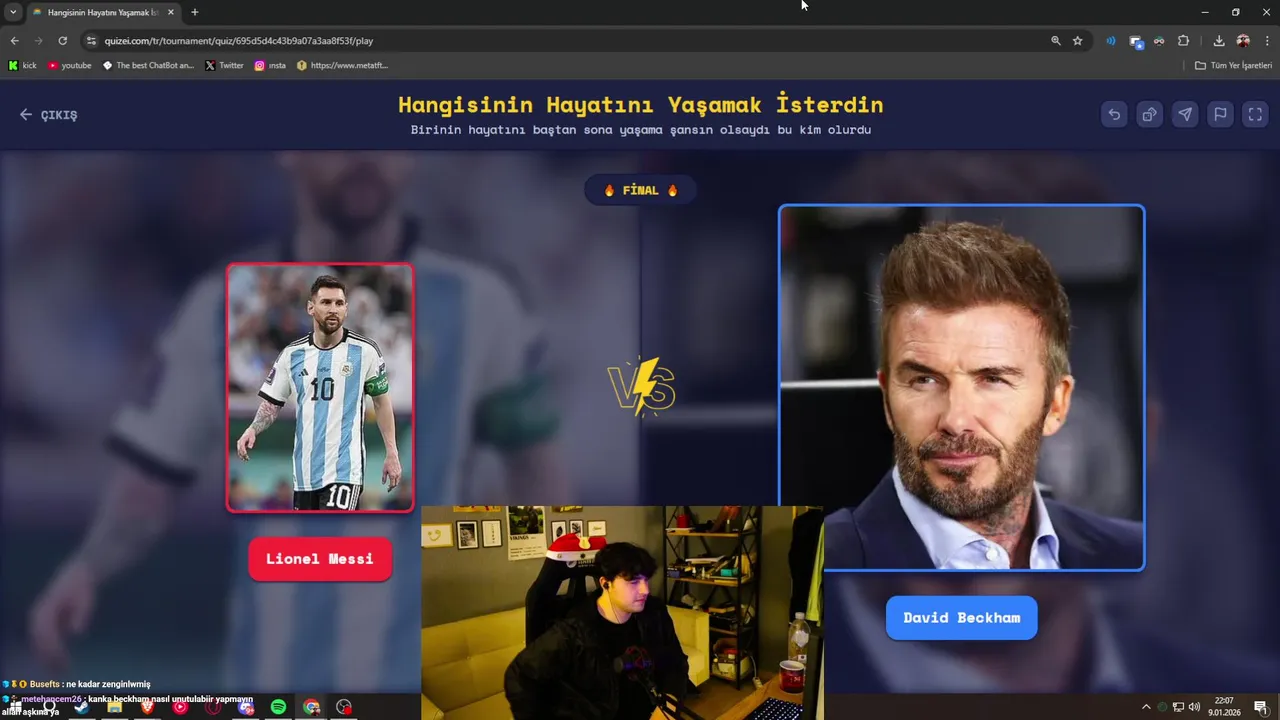Click the undo arrow button in quiz header
The height and width of the screenshot is (720, 1280).
[1114, 114]
